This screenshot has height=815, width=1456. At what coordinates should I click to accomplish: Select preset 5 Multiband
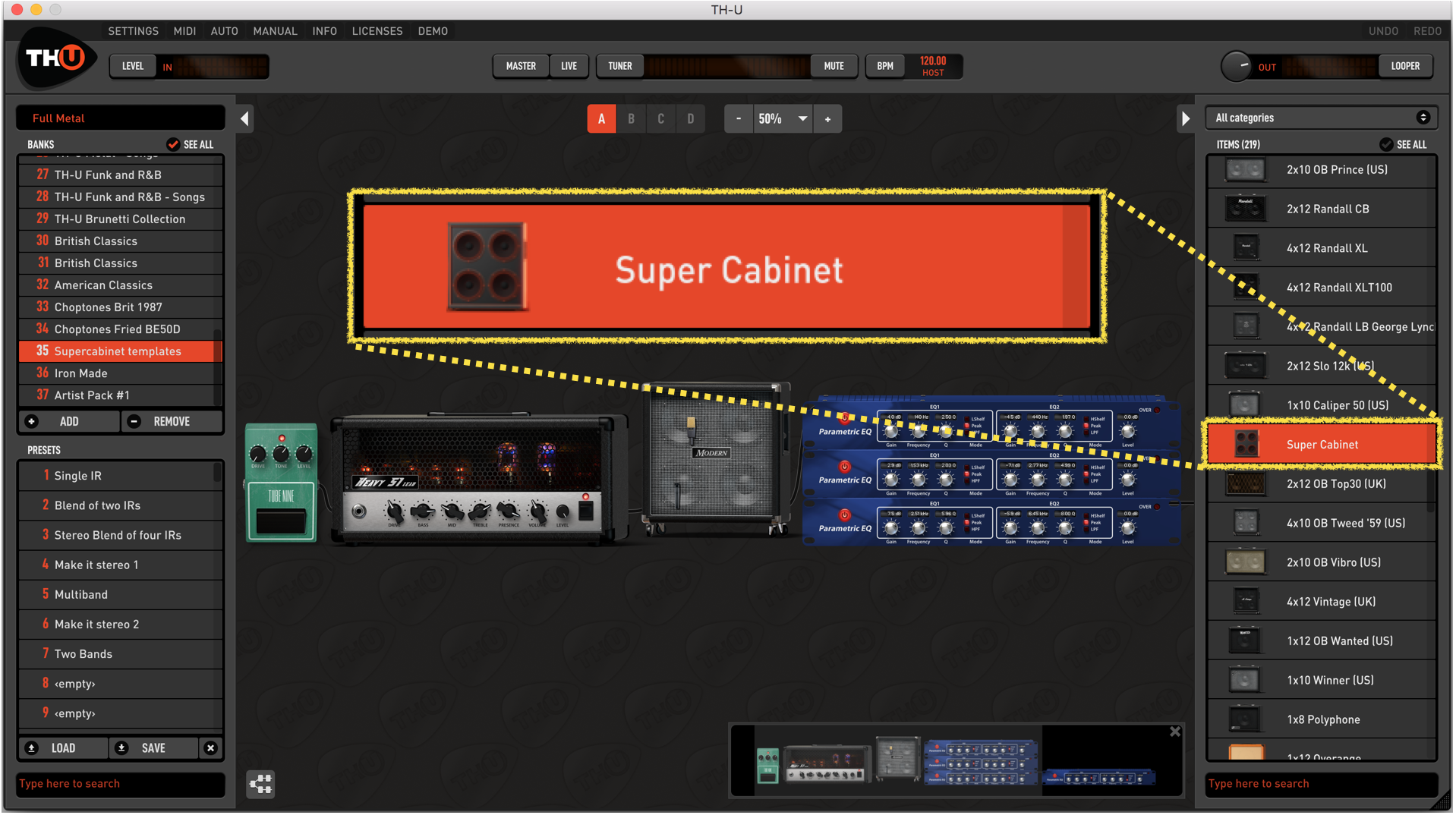pos(120,594)
